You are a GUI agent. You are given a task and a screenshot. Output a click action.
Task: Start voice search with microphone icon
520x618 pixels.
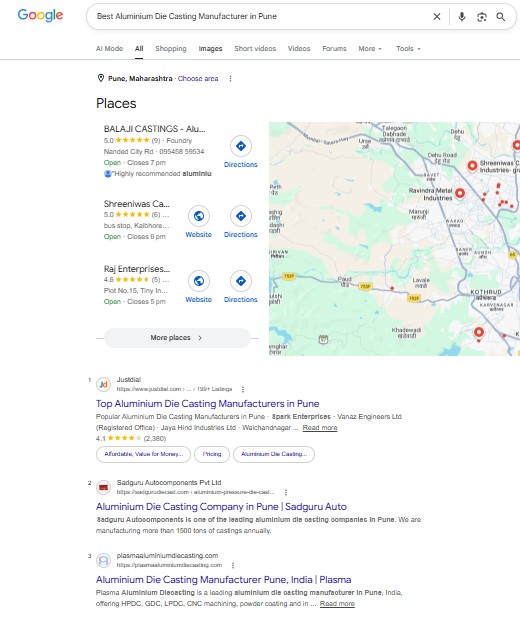pyautogui.click(x=462, y=17)
